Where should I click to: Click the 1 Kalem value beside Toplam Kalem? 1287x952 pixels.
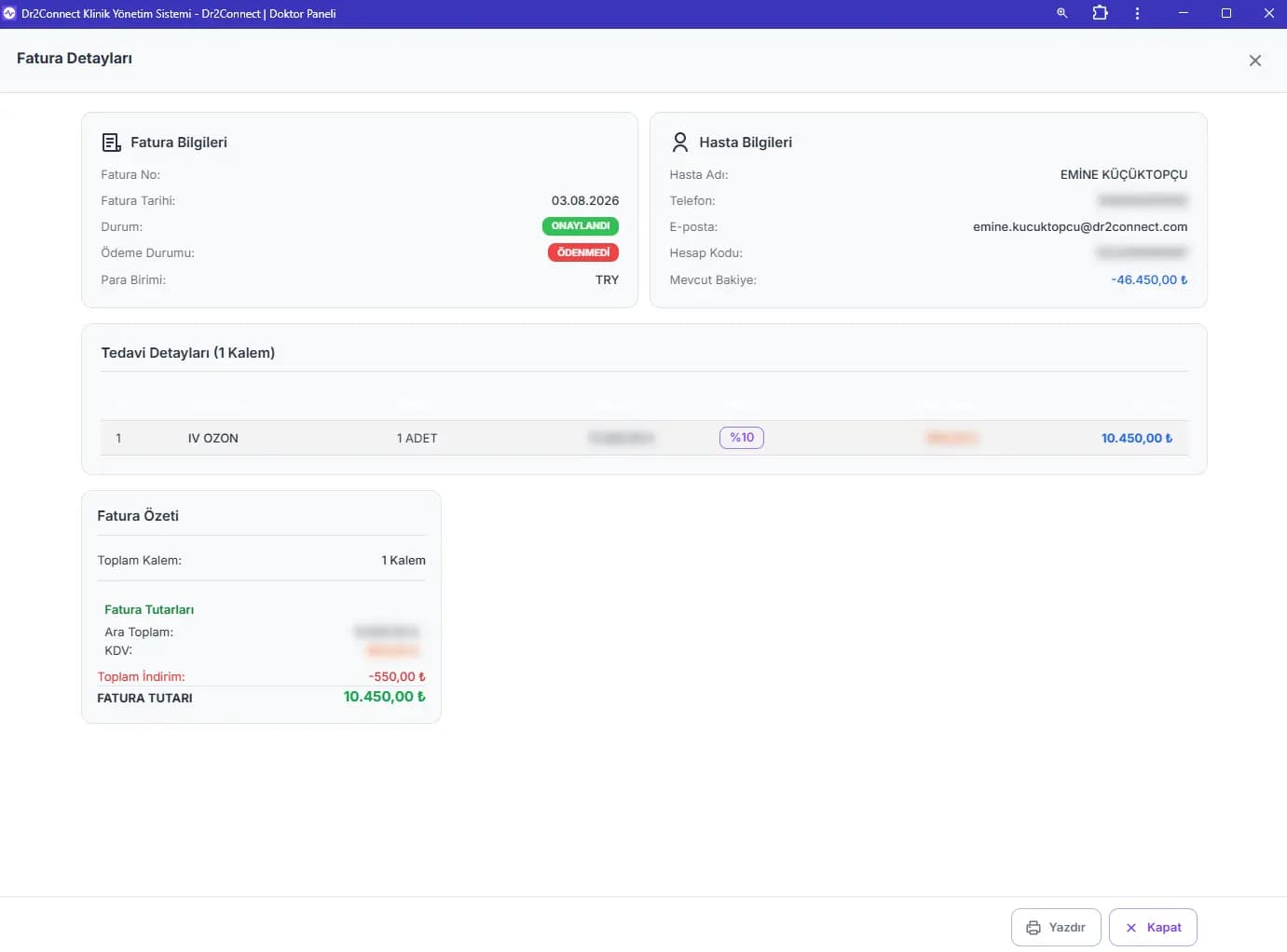[404, 560]
